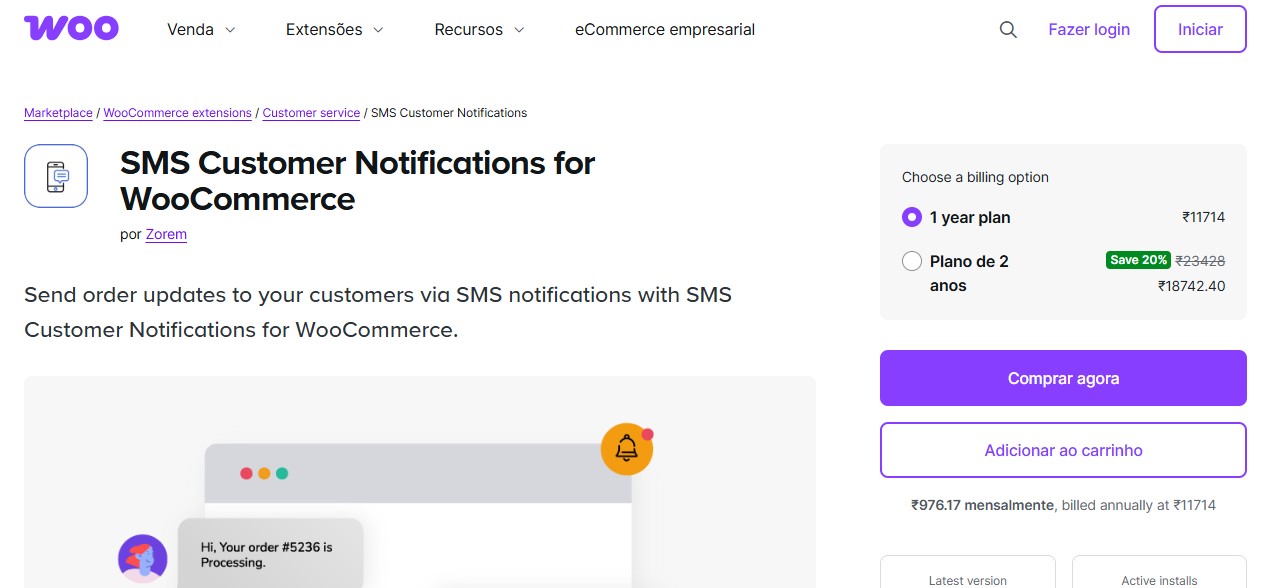Screen dimensions: 1277x588
Task: Open the Extensões dropdown
Action: tap(334, 30)
